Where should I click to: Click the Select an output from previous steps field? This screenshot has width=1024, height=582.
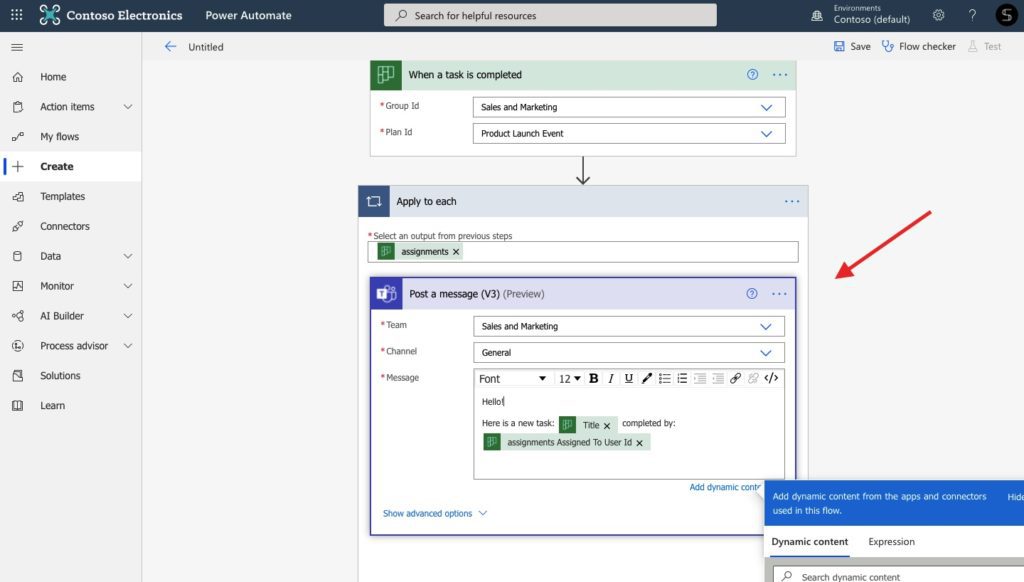coord(583,251)
